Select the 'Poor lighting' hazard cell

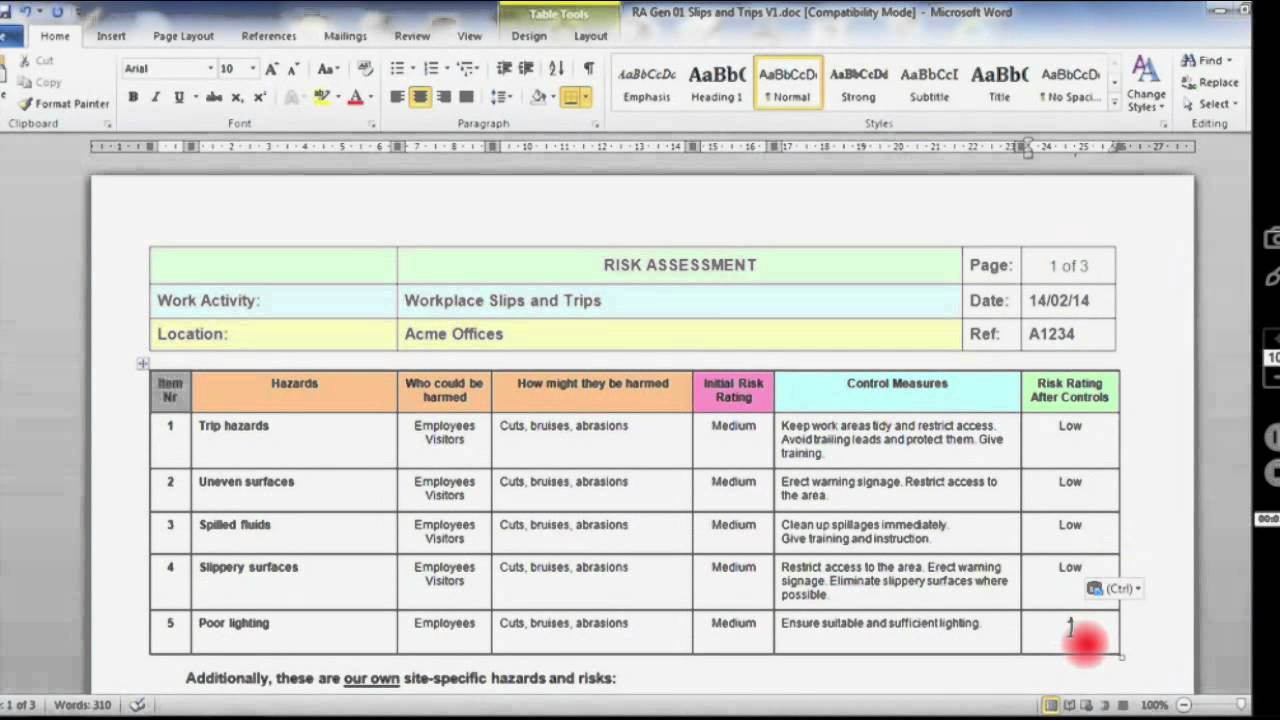294,632
